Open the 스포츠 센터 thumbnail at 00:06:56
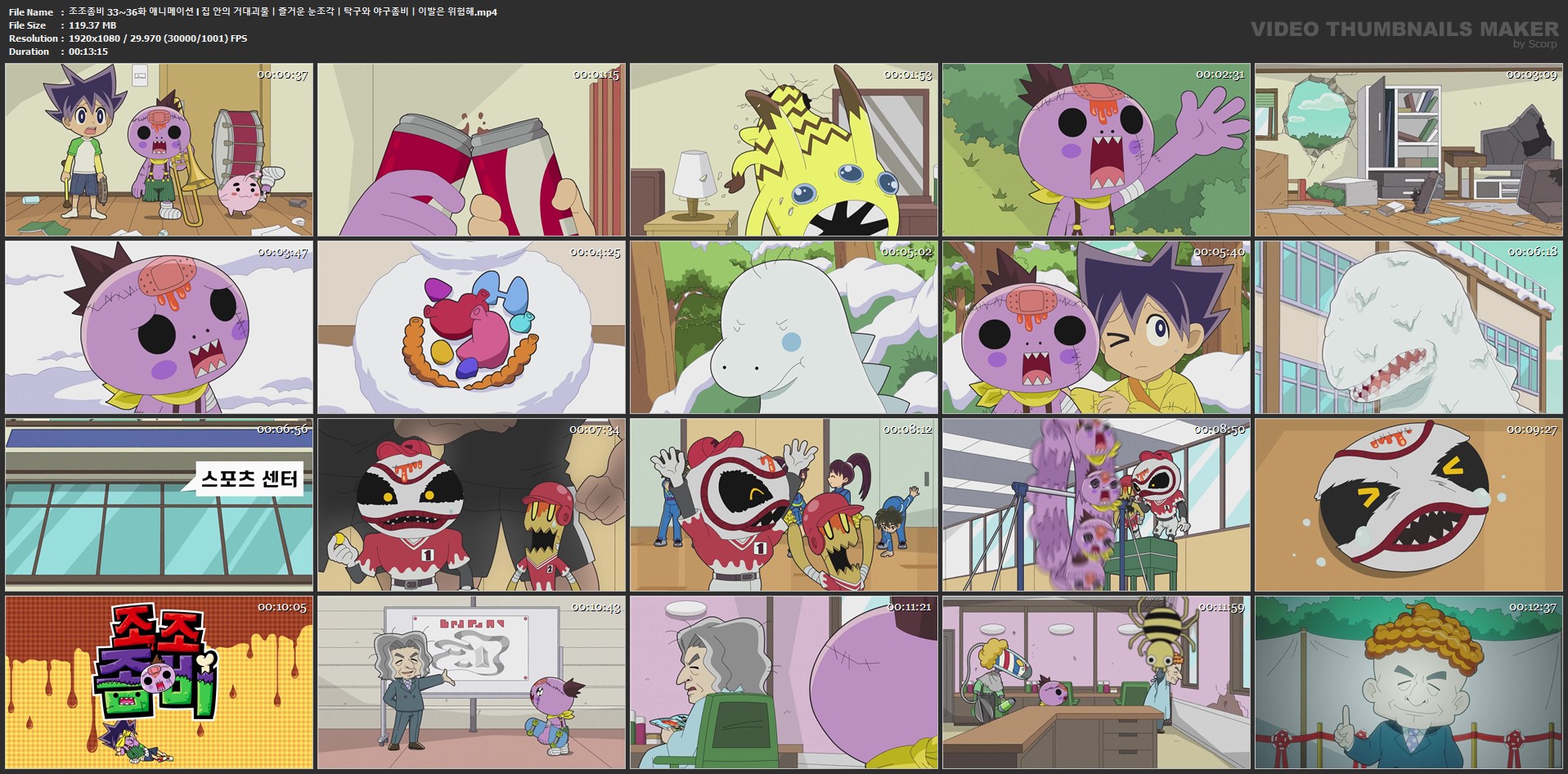This screenshot has height=774, width=1568. click(159, 505)
